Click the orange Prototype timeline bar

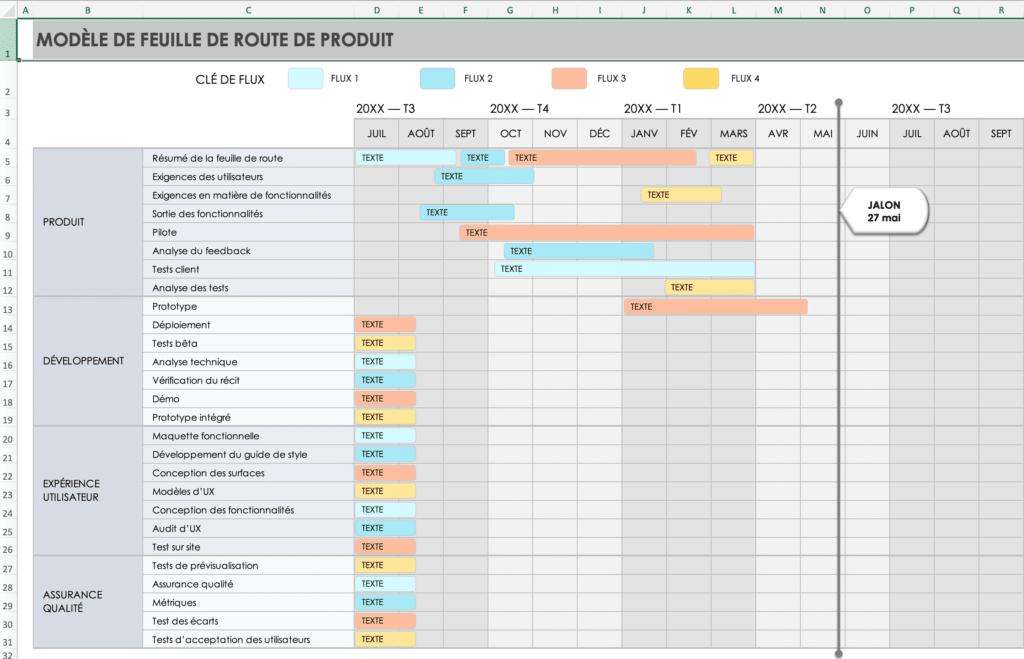[715, 307]
